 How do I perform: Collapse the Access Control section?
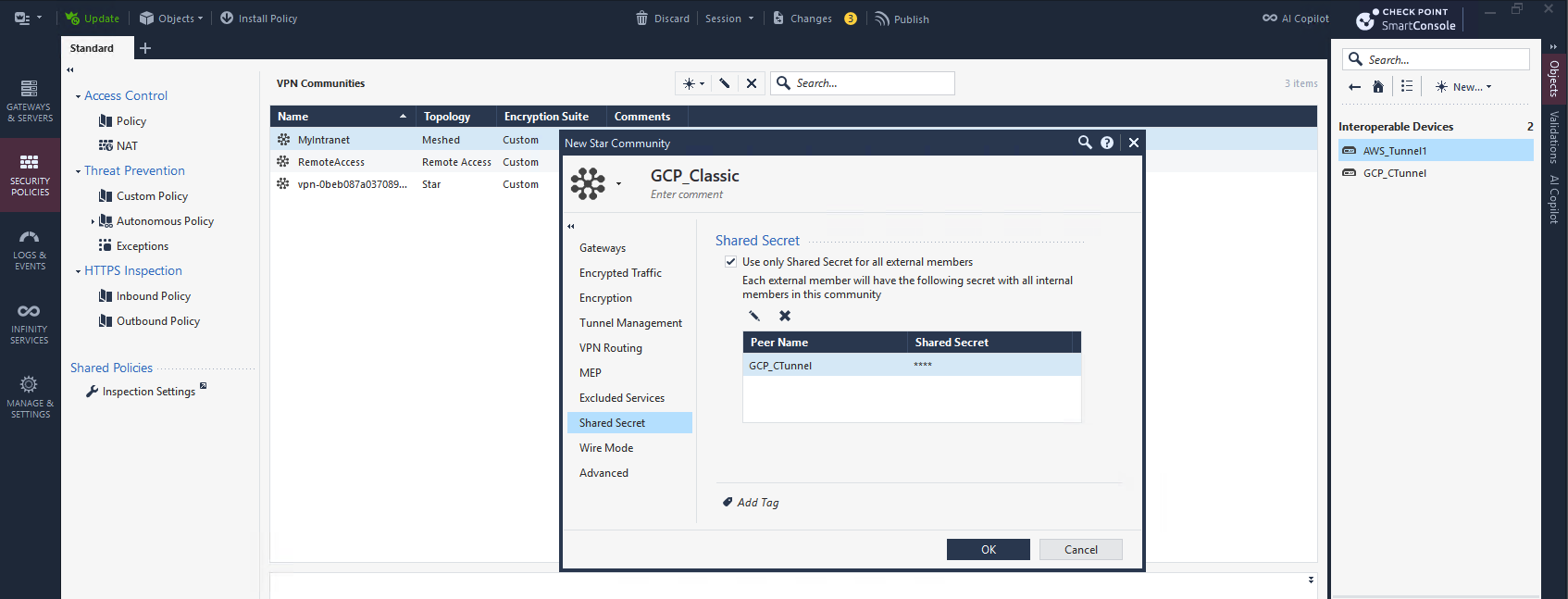[x=78, y=96]
